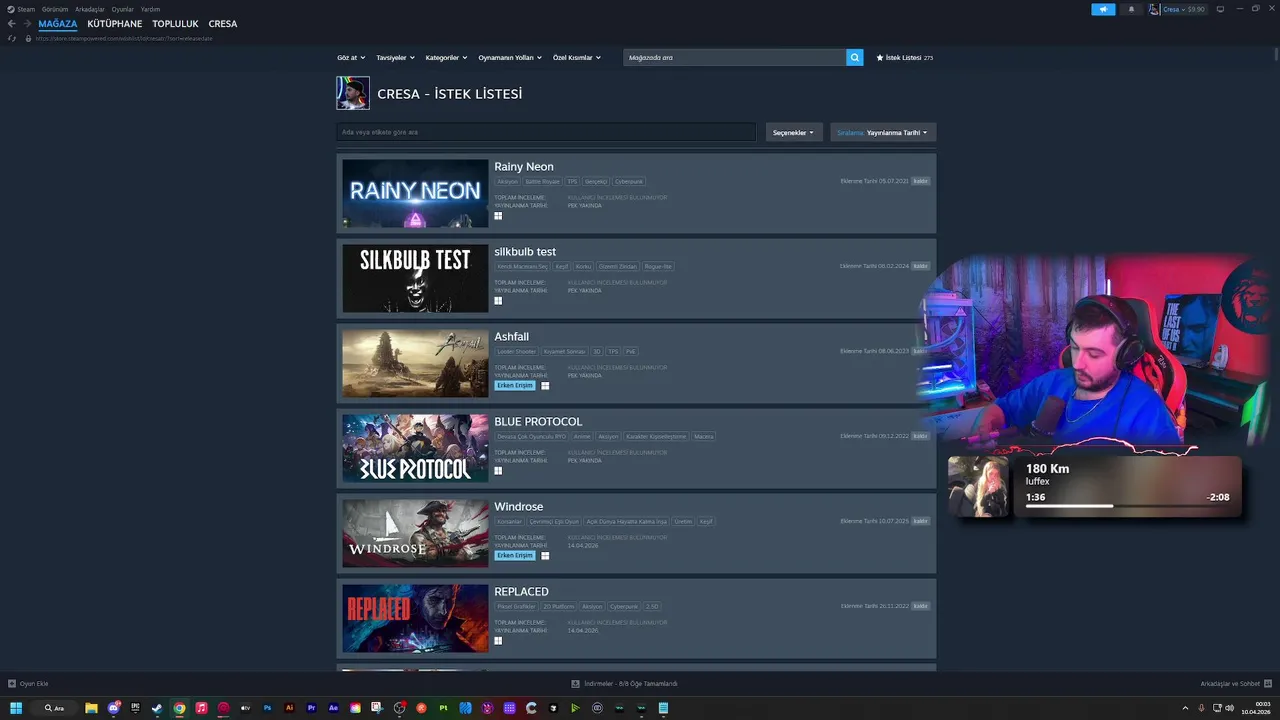Open the Steam notifications bell

tap(1131, 9)
